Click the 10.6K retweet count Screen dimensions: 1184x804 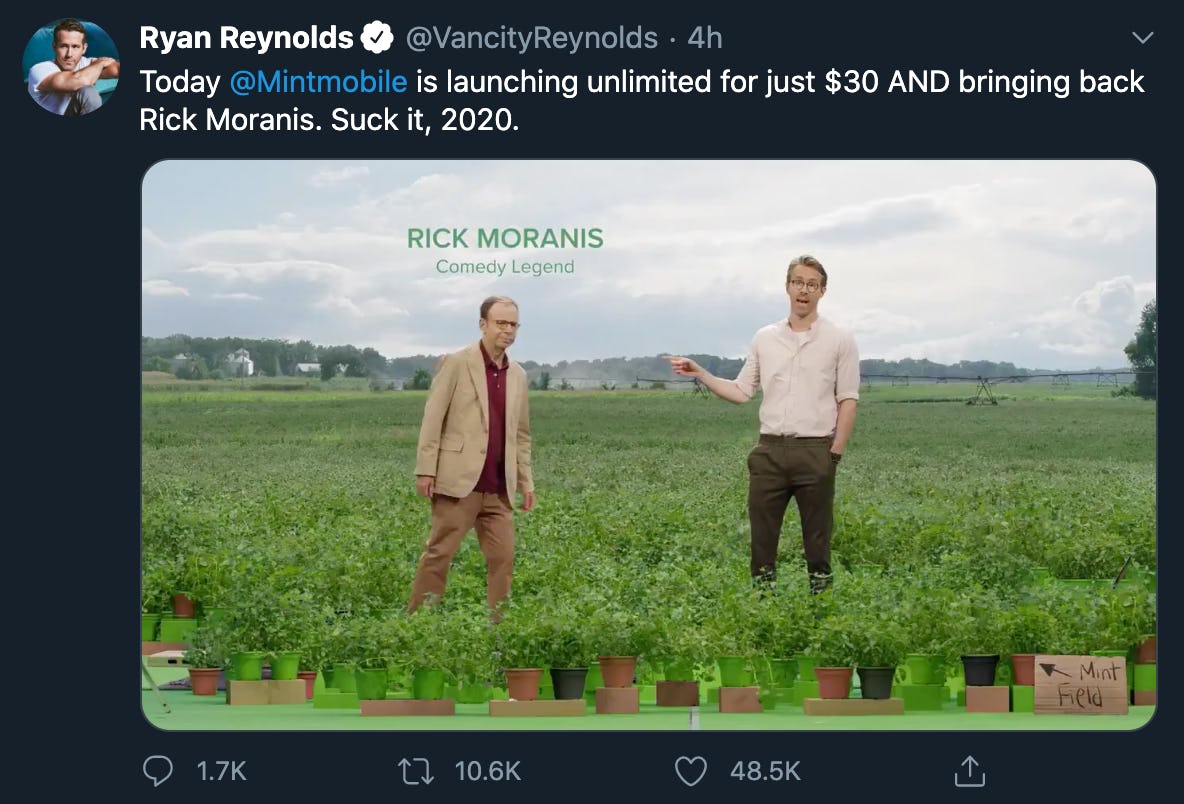click(x=488, y=771)
